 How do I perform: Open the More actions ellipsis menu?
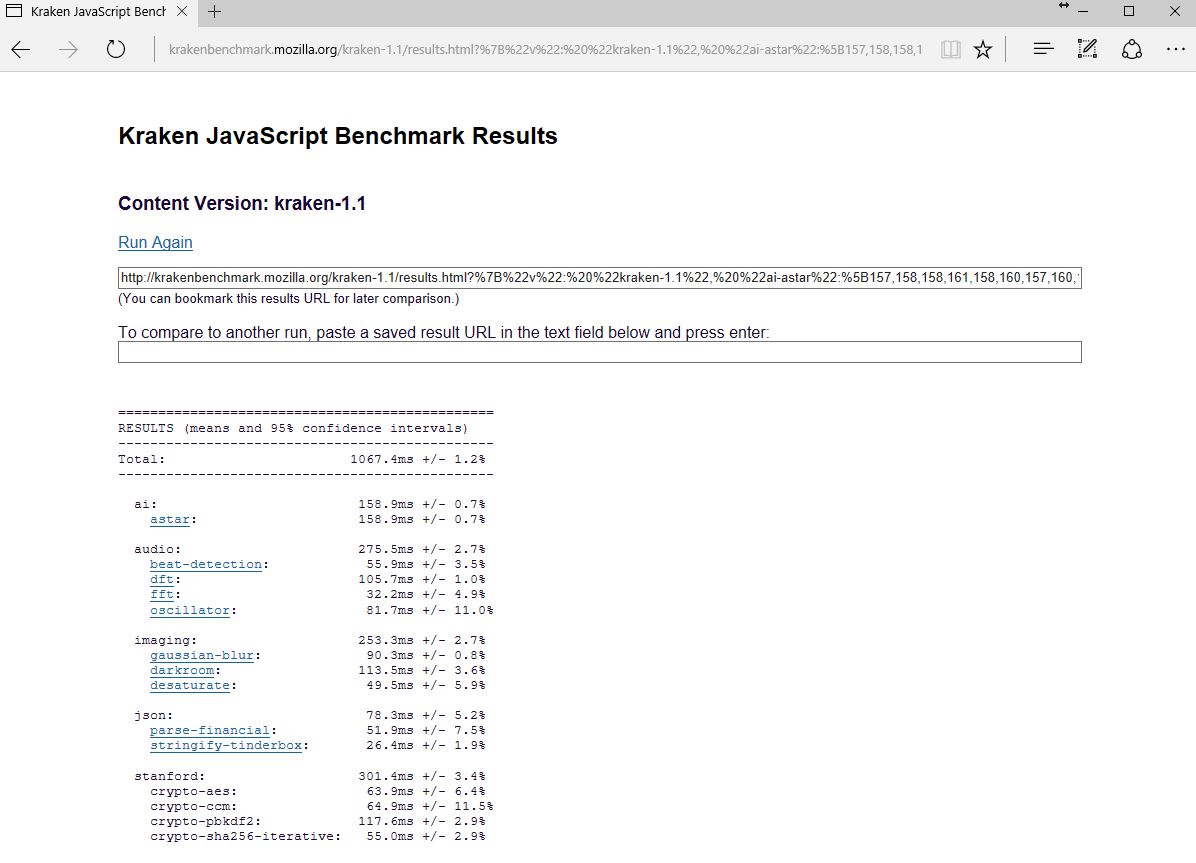1175,50
